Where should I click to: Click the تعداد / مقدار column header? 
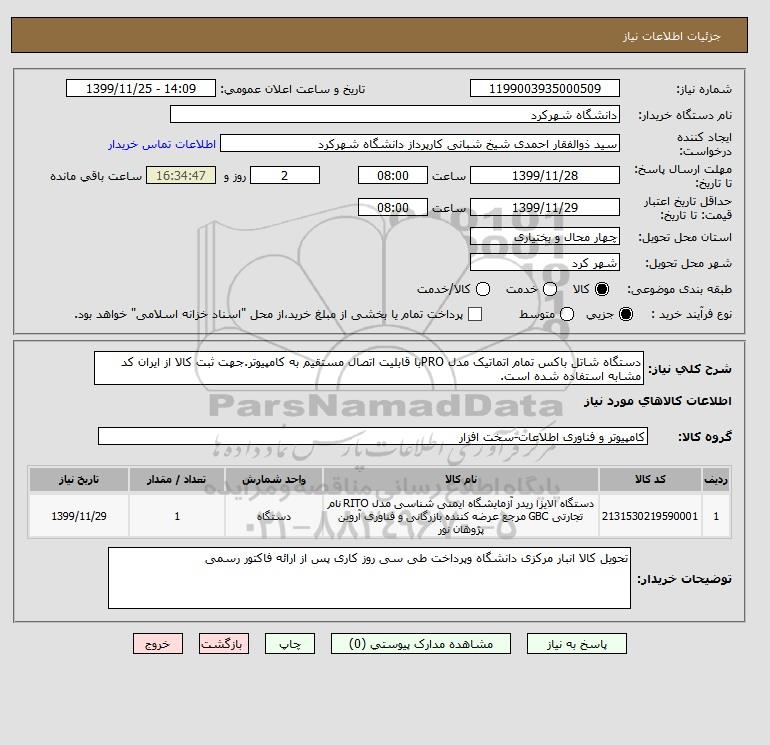click(177, 479)
